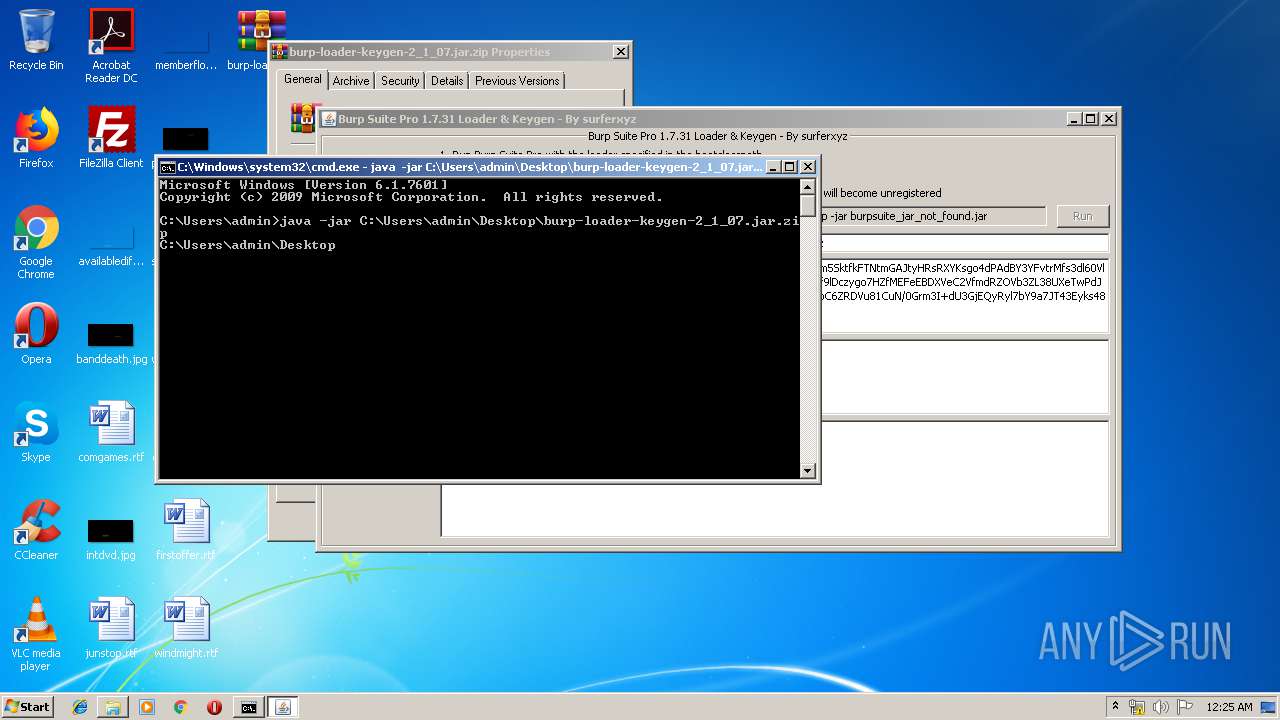The width and height of the screenshot is (1280, 720).
Task: Click the java -jar command line in cmd
Action: coord(479,227)
